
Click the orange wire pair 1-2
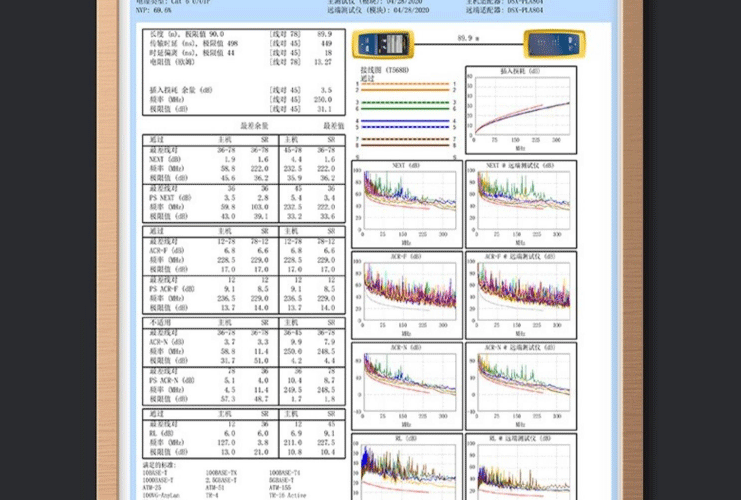(405, 87)
